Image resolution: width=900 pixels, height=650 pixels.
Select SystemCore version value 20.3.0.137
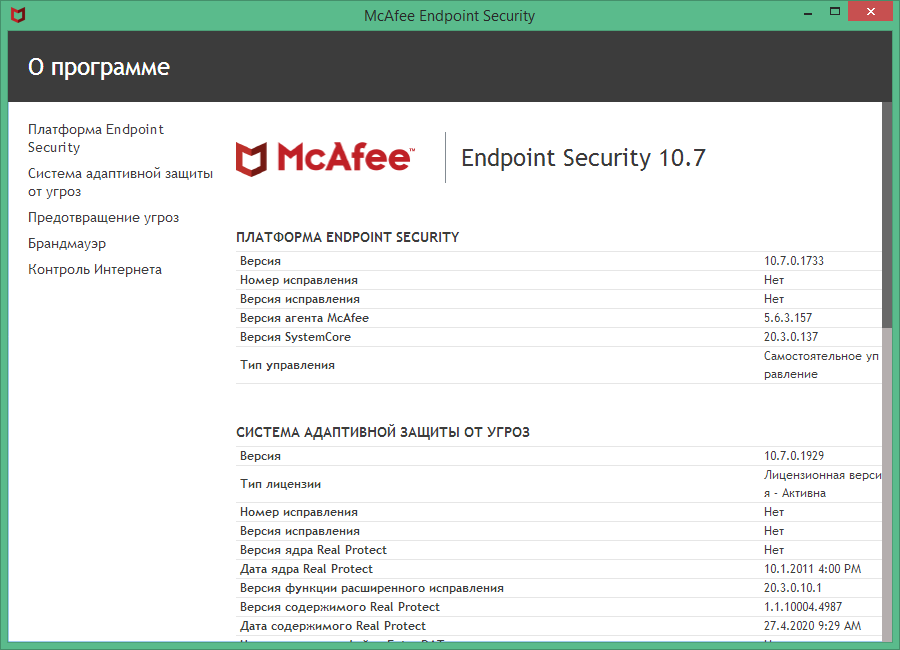[x=790, y=336]
